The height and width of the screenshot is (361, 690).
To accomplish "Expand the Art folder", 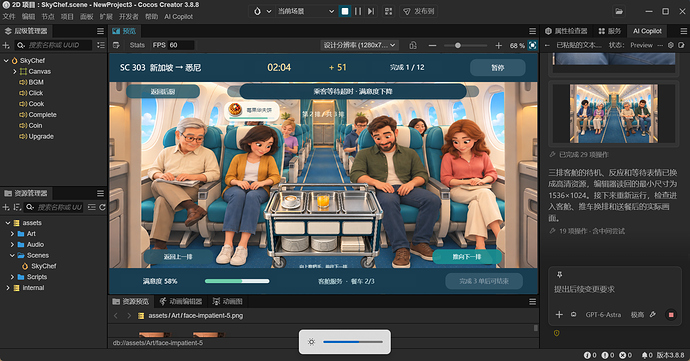I will pyautogui.click(x=12, y=234).
